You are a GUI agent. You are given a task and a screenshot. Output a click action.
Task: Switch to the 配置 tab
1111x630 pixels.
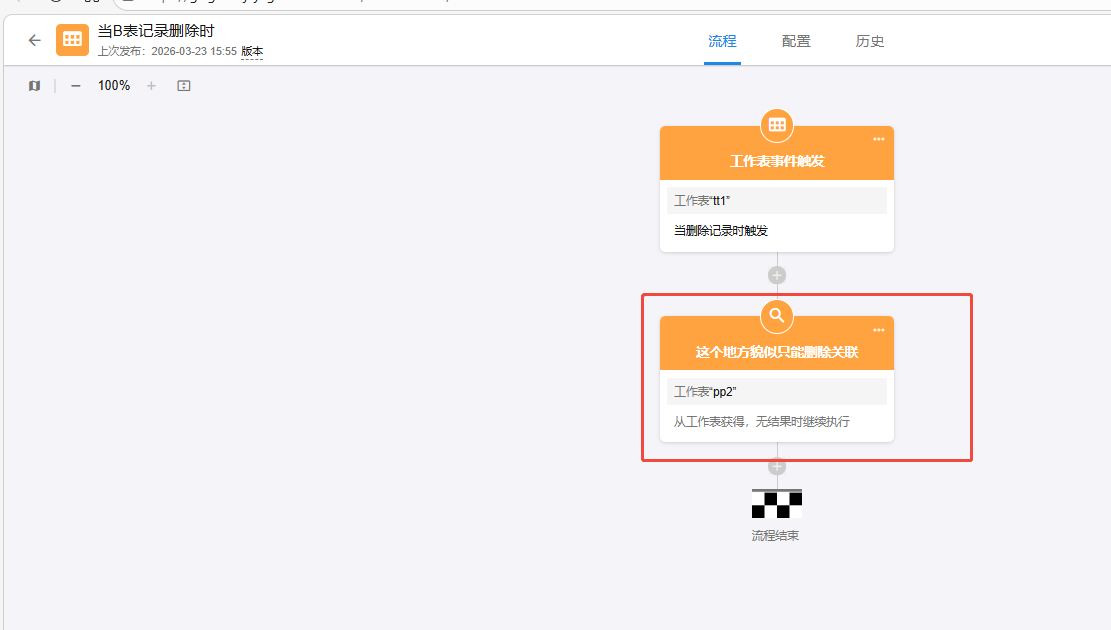[x=796, y=41]
